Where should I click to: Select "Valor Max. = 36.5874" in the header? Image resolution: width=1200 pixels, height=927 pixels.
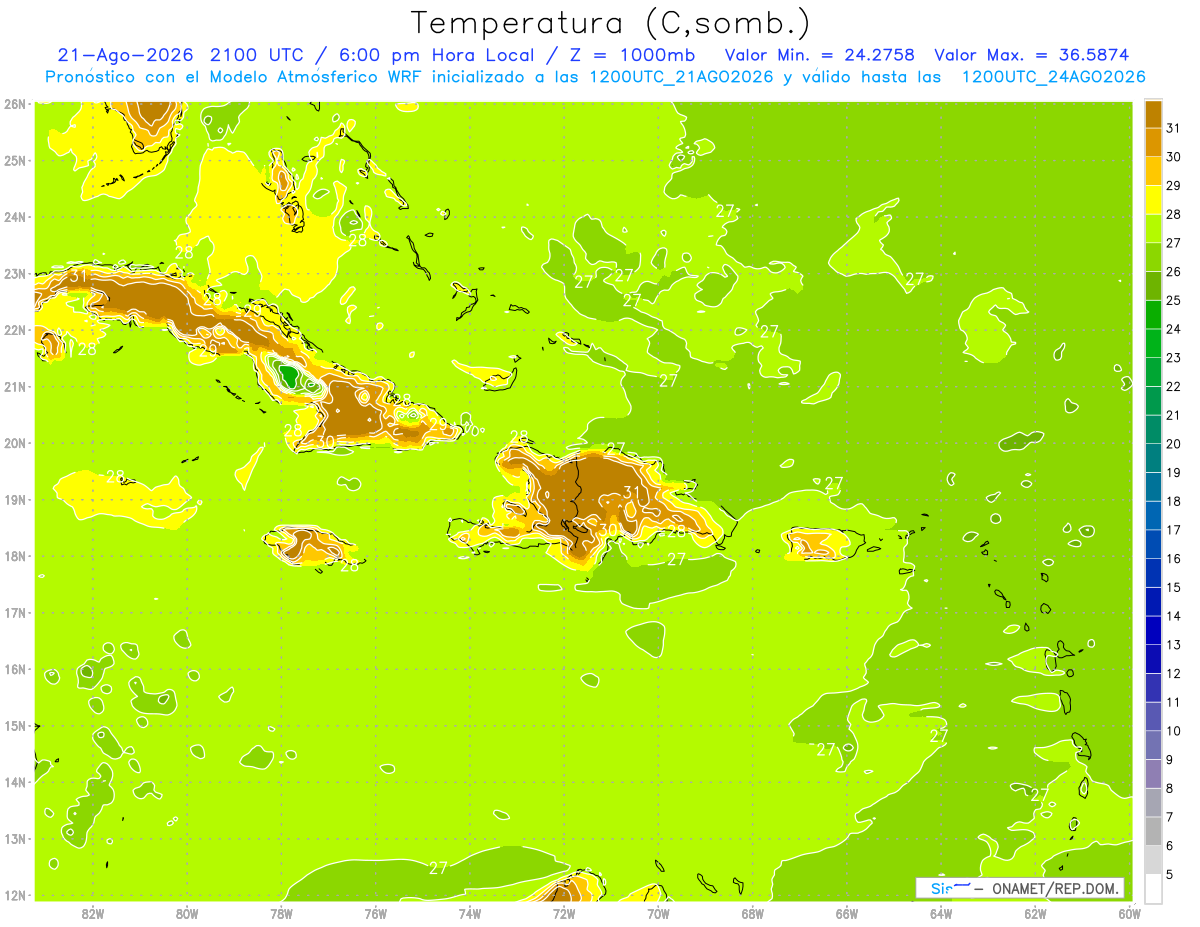click(1033, 55)
